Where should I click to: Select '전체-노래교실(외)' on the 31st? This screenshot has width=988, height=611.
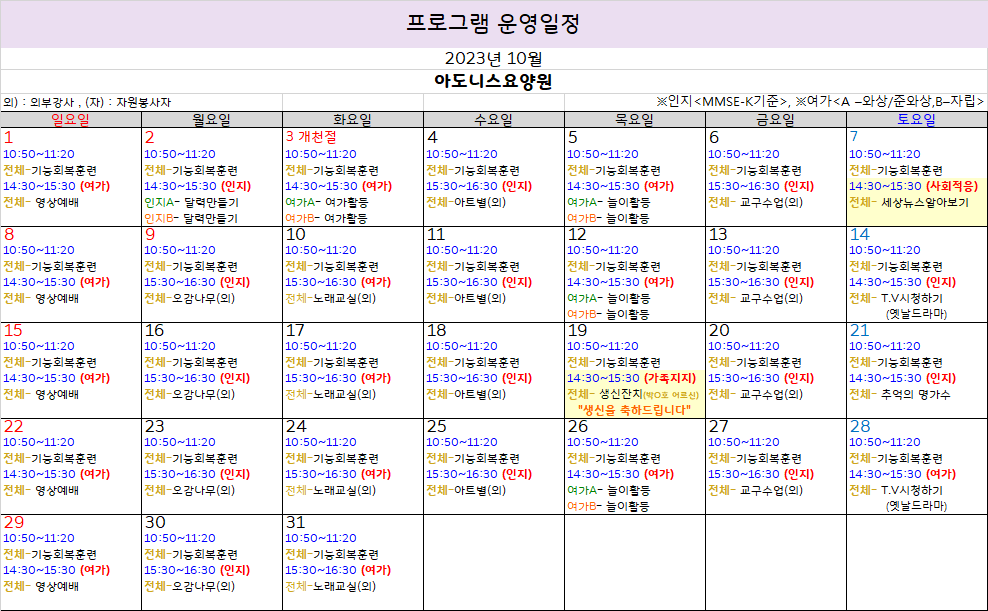[x=331, y=586]
